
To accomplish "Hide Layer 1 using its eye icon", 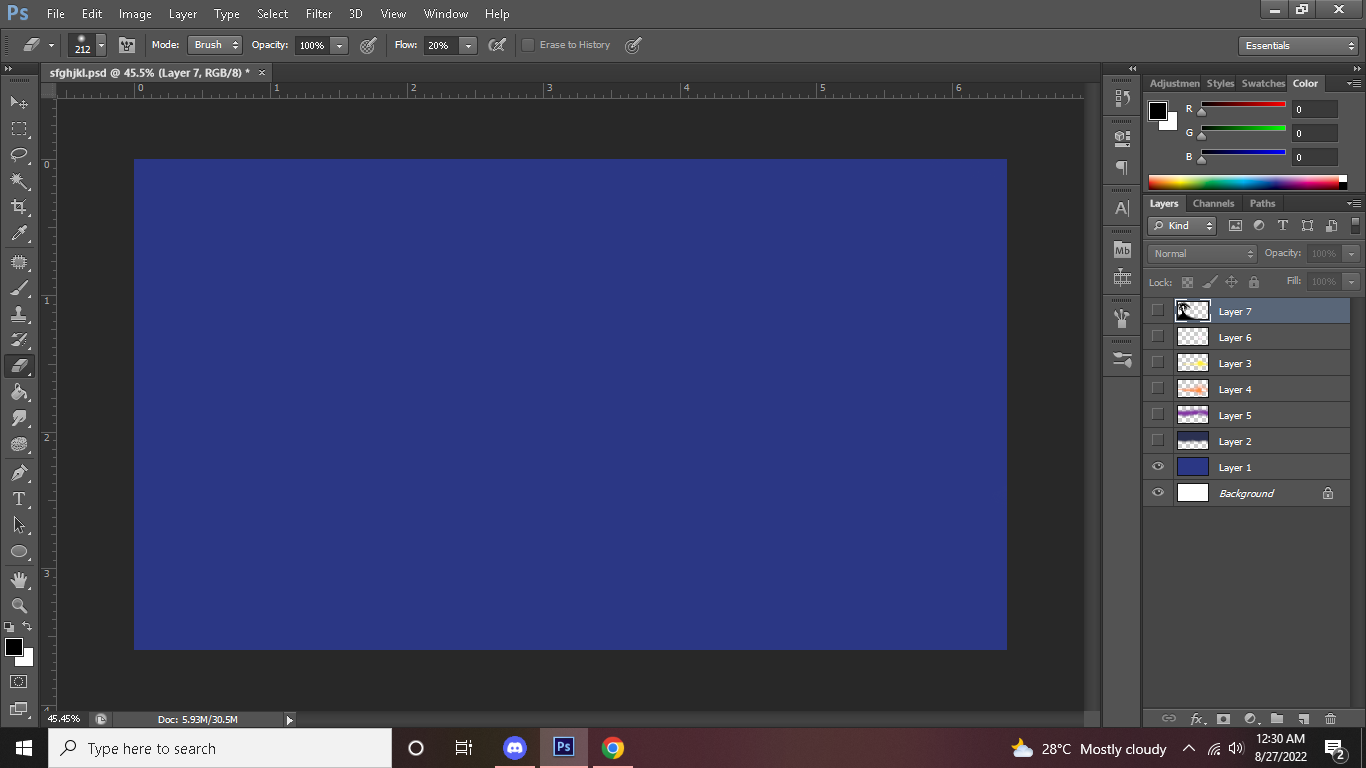I will click(1158, 467).
